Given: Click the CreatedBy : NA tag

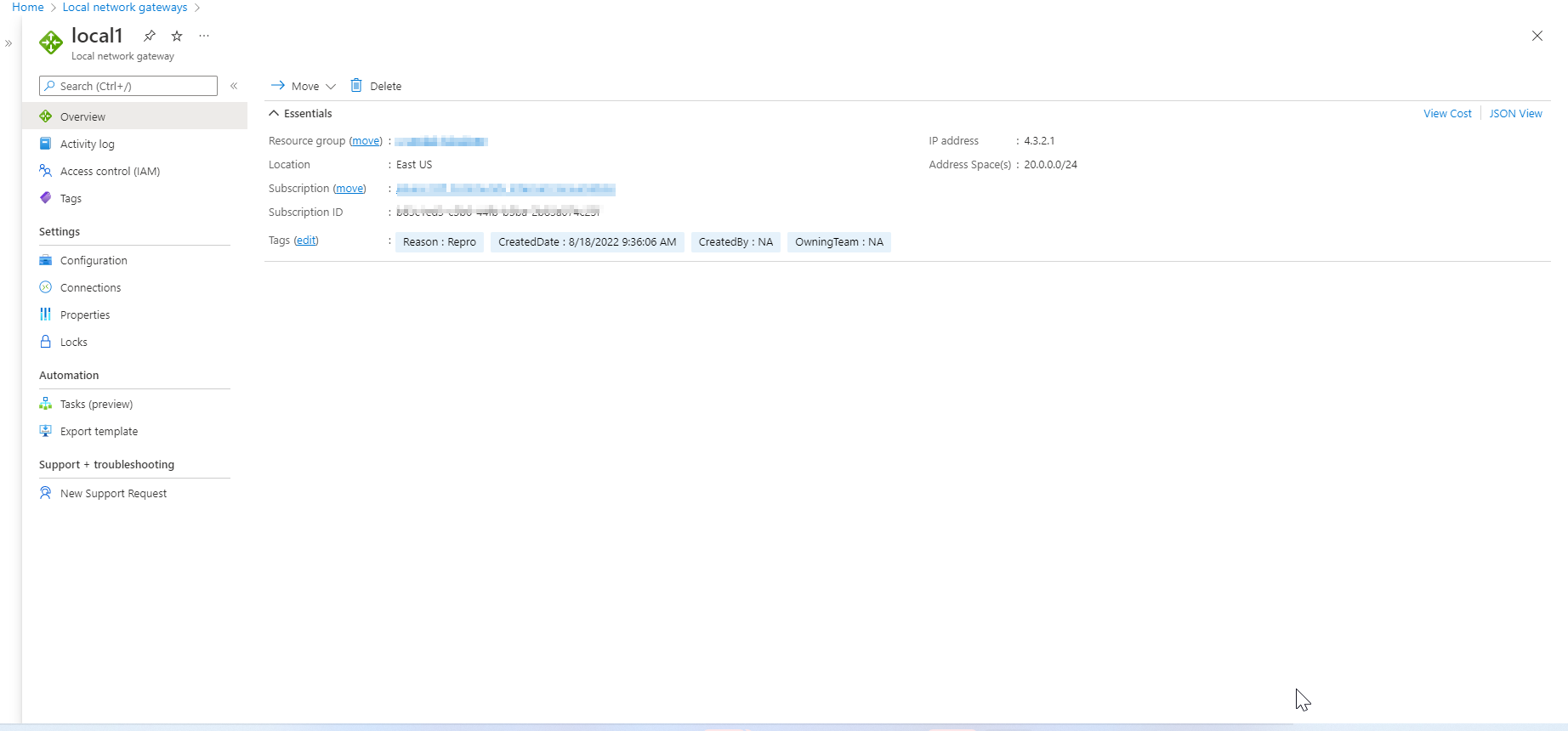Looking at the screenshot, I should pos(736,242).
